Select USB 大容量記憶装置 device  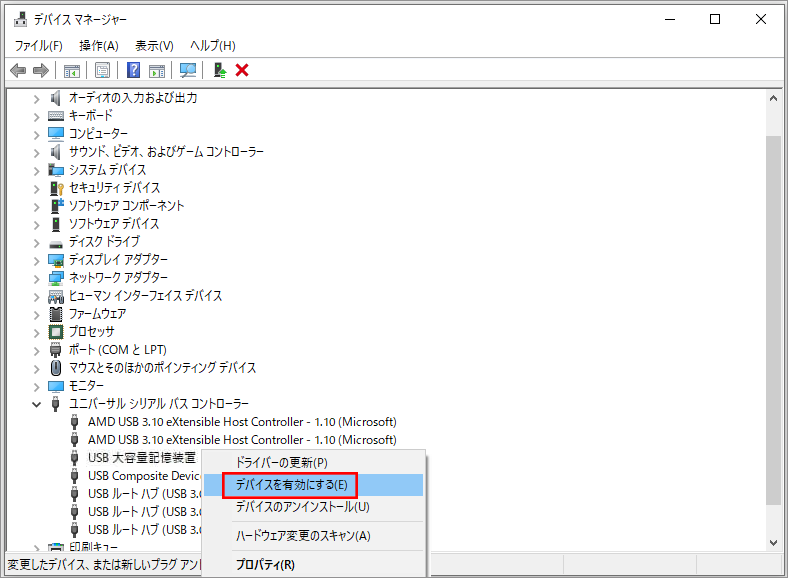click(142, 458)
